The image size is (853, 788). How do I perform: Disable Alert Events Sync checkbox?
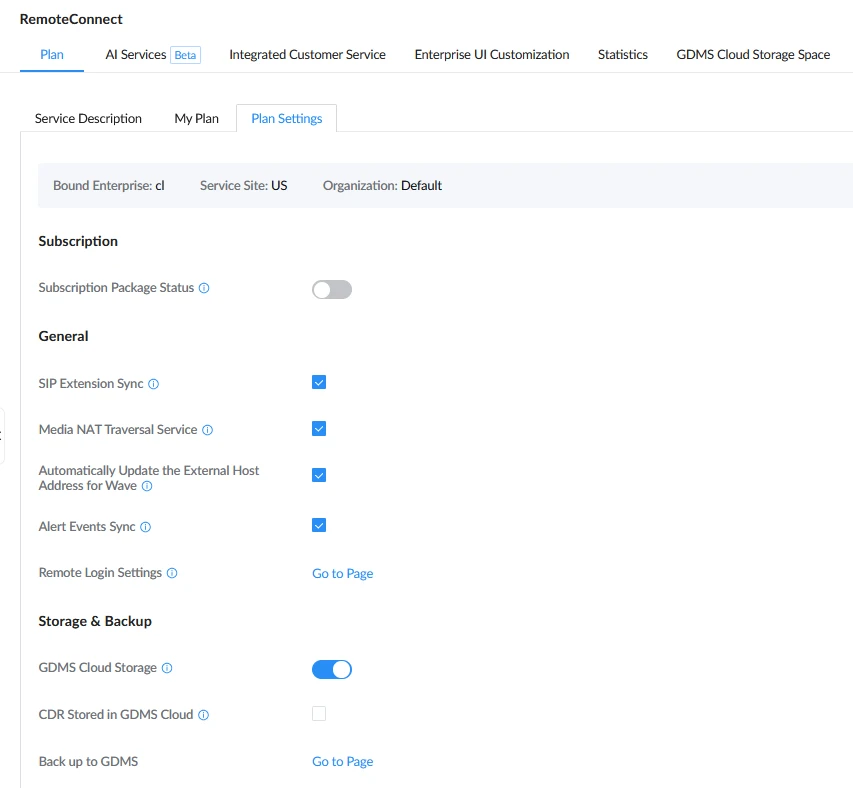[319, 525]
